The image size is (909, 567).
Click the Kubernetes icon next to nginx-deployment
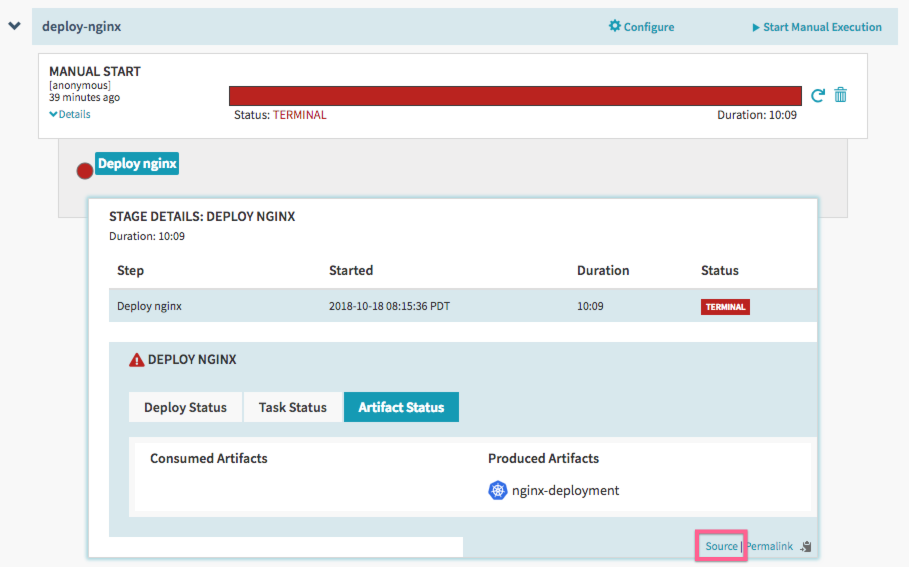click(x=498, y=490)
